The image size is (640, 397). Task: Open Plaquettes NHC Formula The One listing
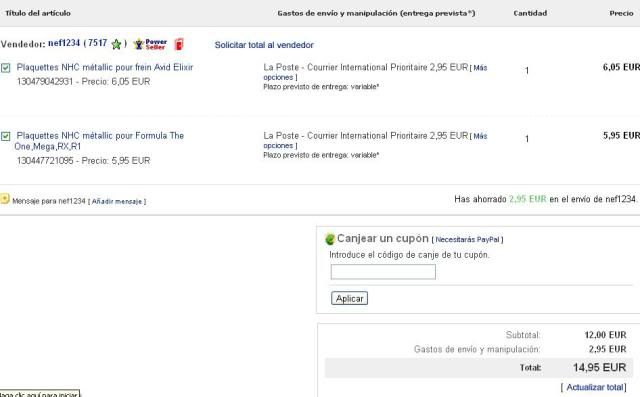[x=99, y=141]
